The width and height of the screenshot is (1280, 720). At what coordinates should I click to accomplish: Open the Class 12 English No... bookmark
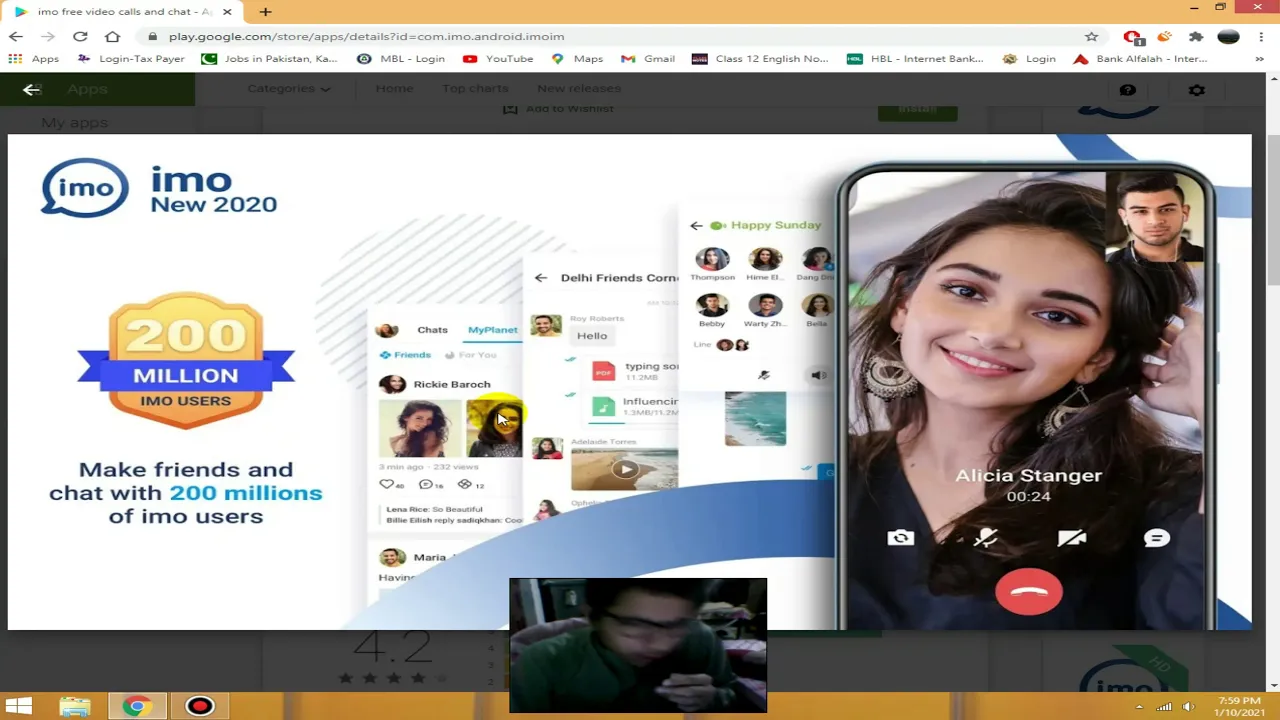click(x=761, y=59)
